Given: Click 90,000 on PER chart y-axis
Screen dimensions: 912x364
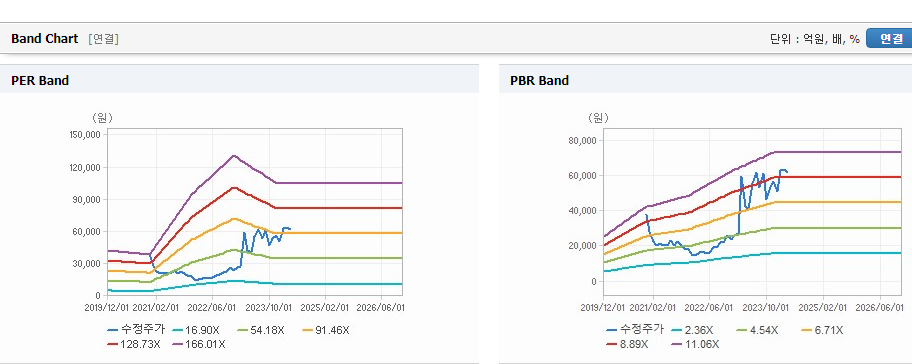Looking at the screenshot, I should coord(87,199).
